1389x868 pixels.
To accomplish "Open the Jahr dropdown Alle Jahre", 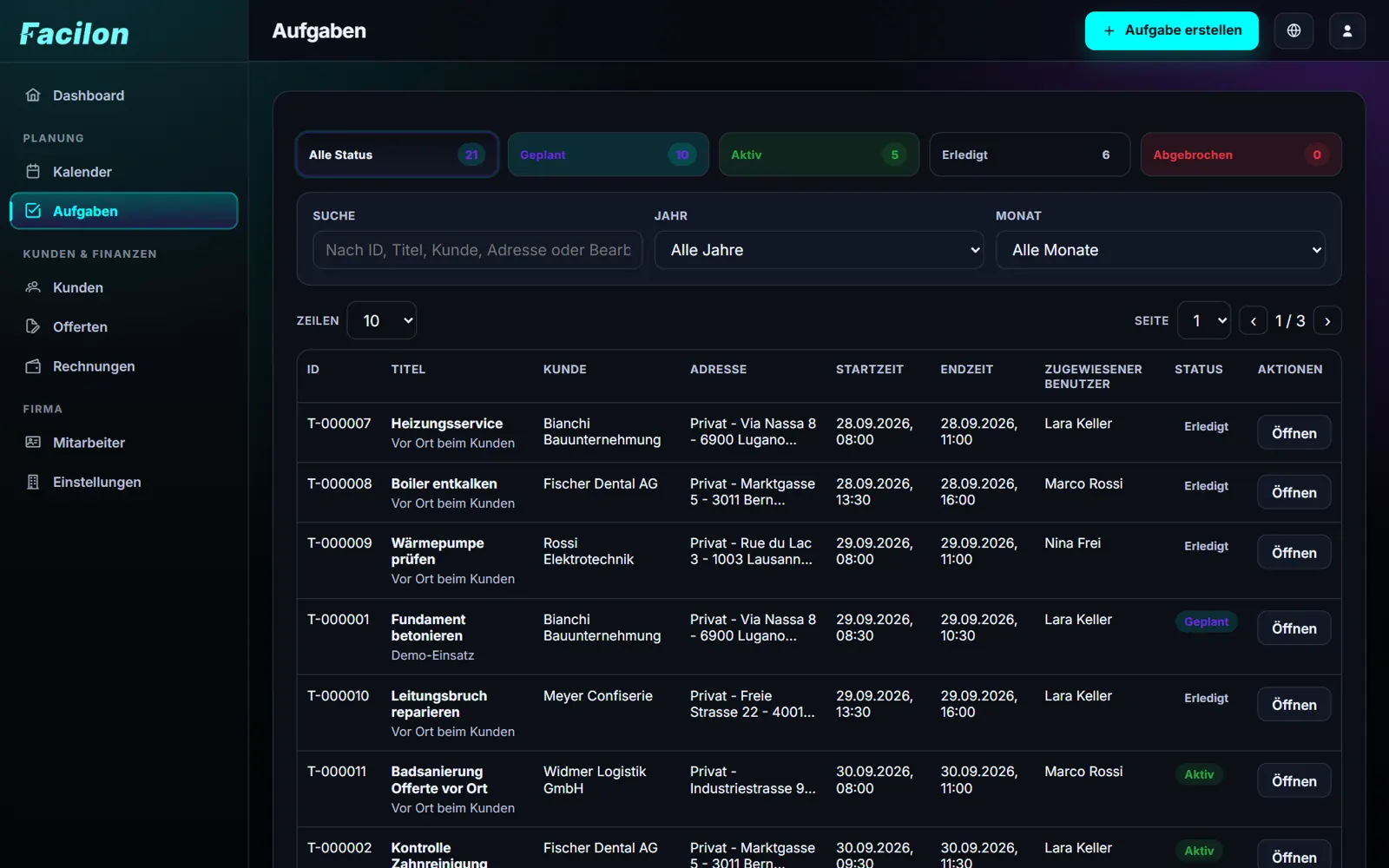I will click(819, 250).
